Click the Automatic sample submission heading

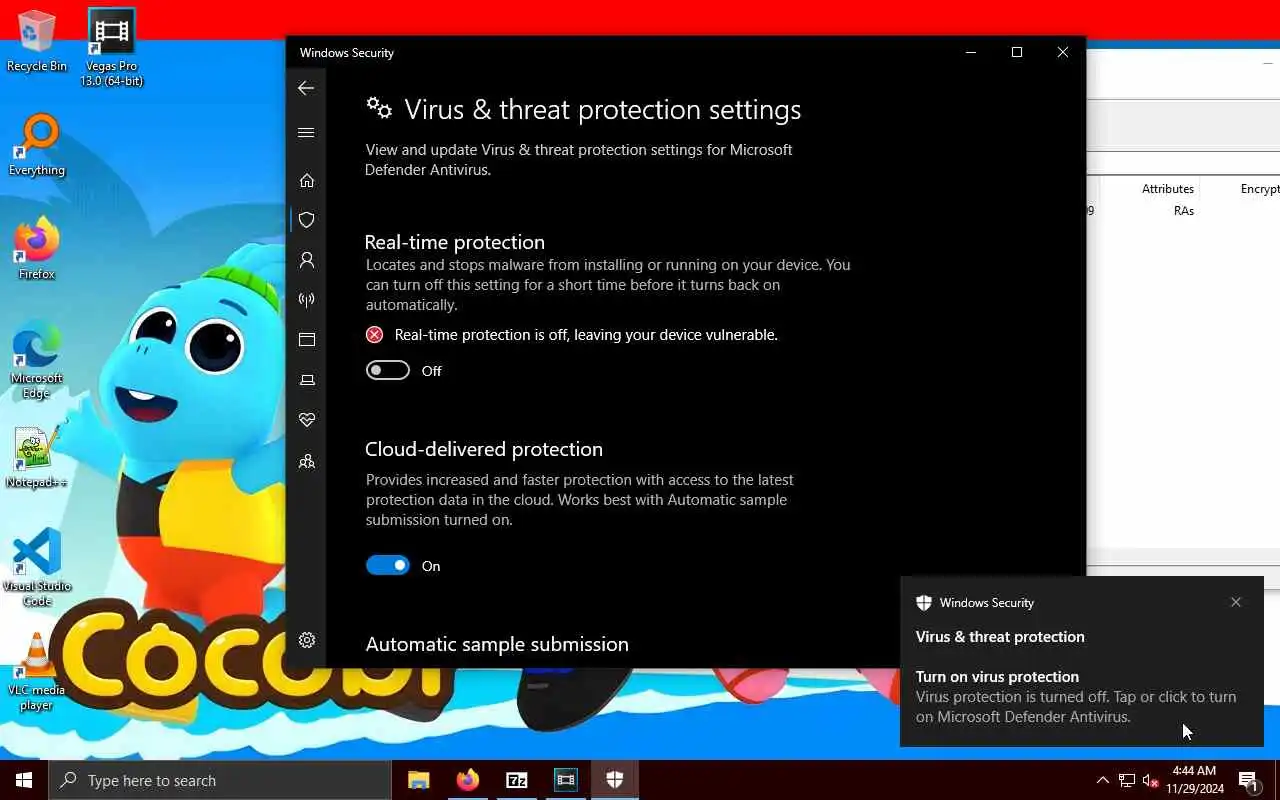pyautogui.click(x=497, y=644)
